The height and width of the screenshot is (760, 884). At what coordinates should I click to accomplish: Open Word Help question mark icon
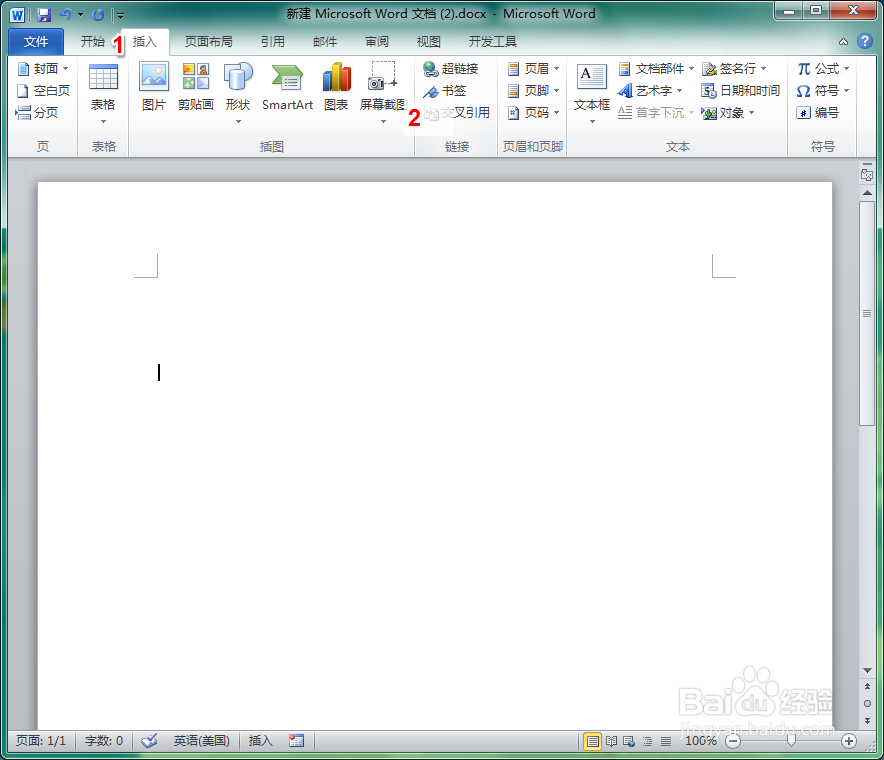point(864,41)
